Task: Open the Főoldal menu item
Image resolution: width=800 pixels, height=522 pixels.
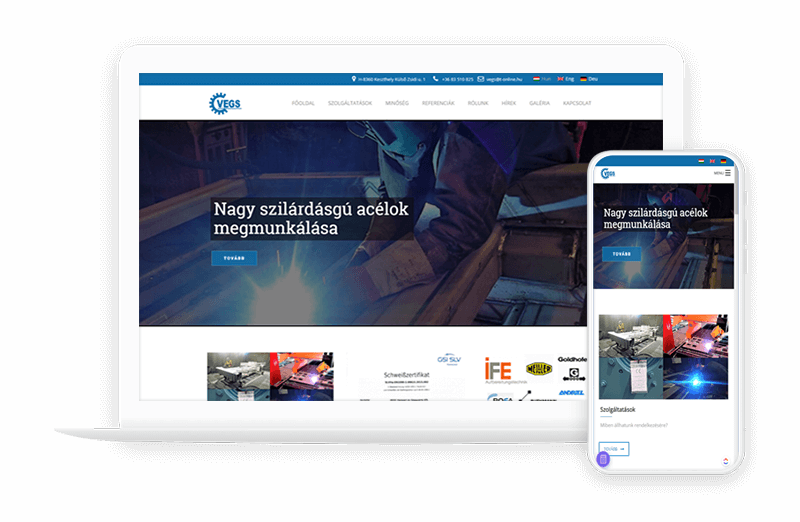Action: click(x=303, y=103)
